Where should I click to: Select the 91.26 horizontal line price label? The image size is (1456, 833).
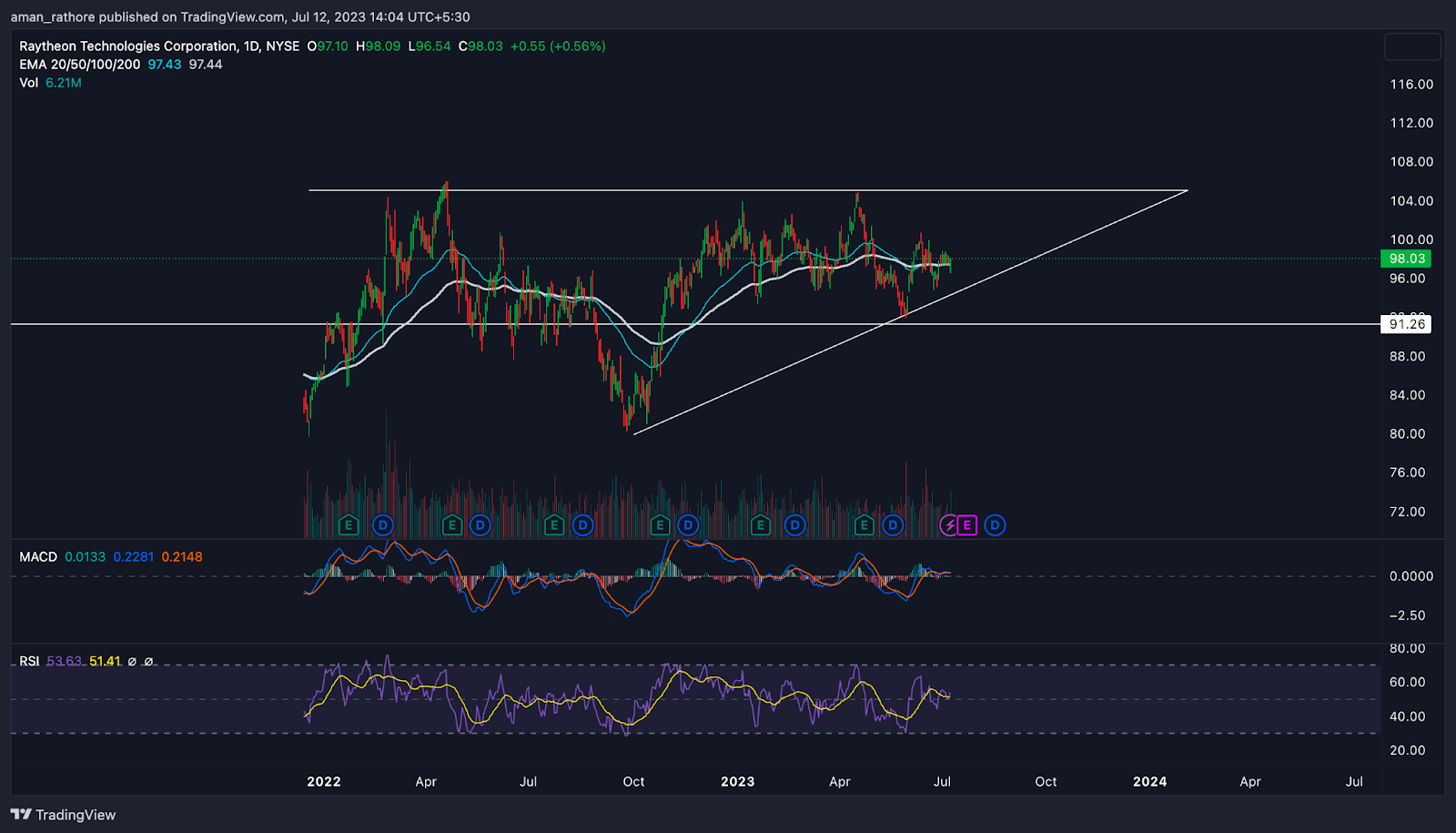click(1406, 324)
